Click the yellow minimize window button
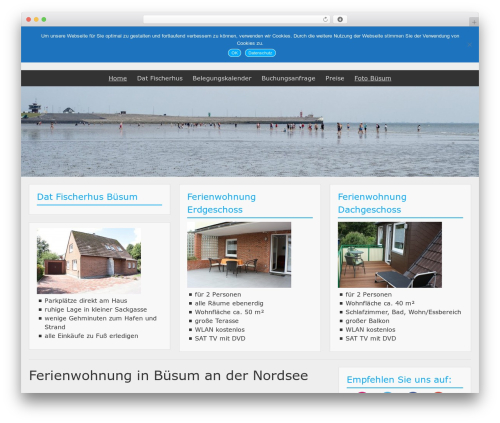Image resolution: width=500 pixels, height=423 pixels. (x=36, y=19)
